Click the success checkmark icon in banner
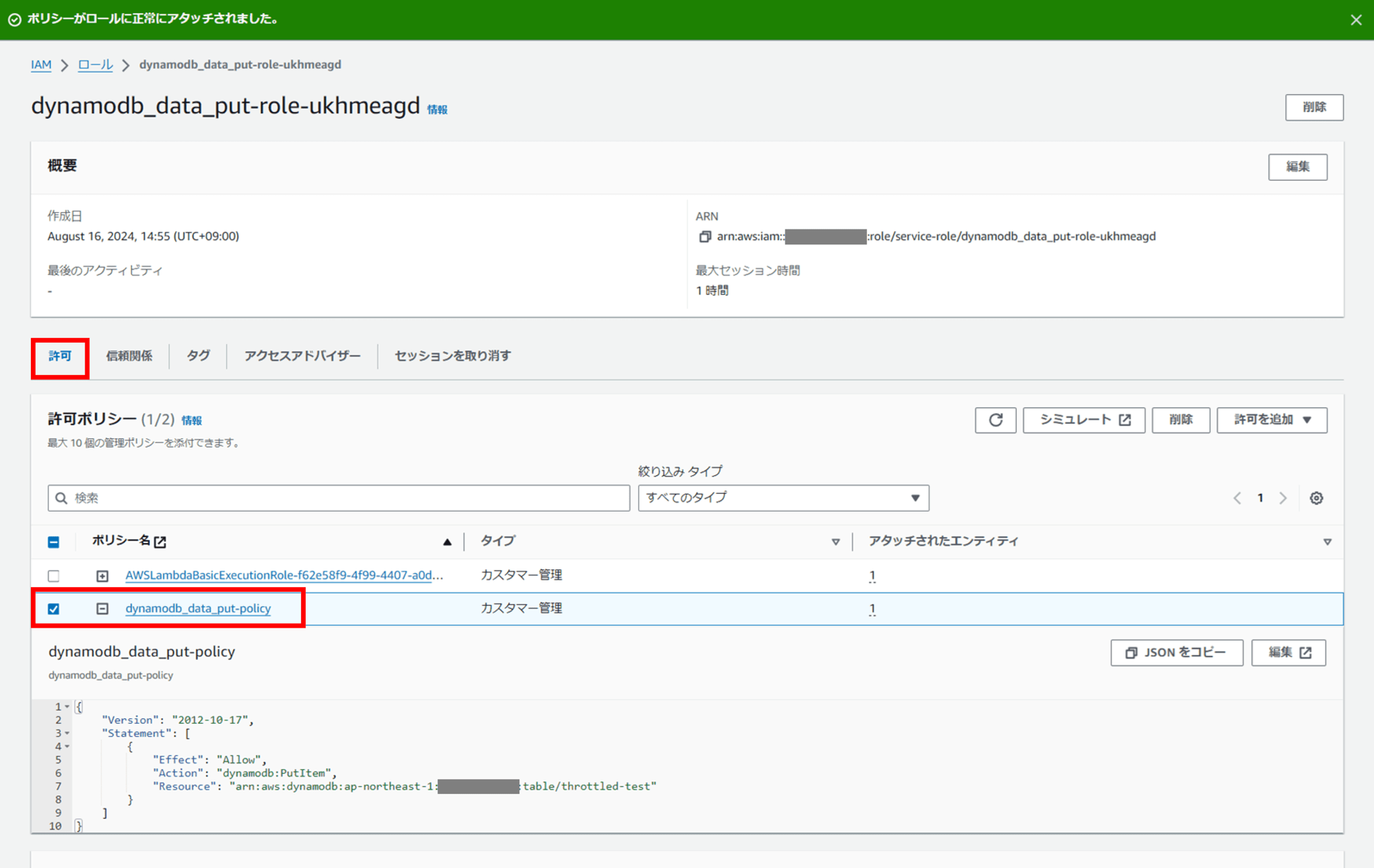The image size is (1374, 868). pos(14,20)
